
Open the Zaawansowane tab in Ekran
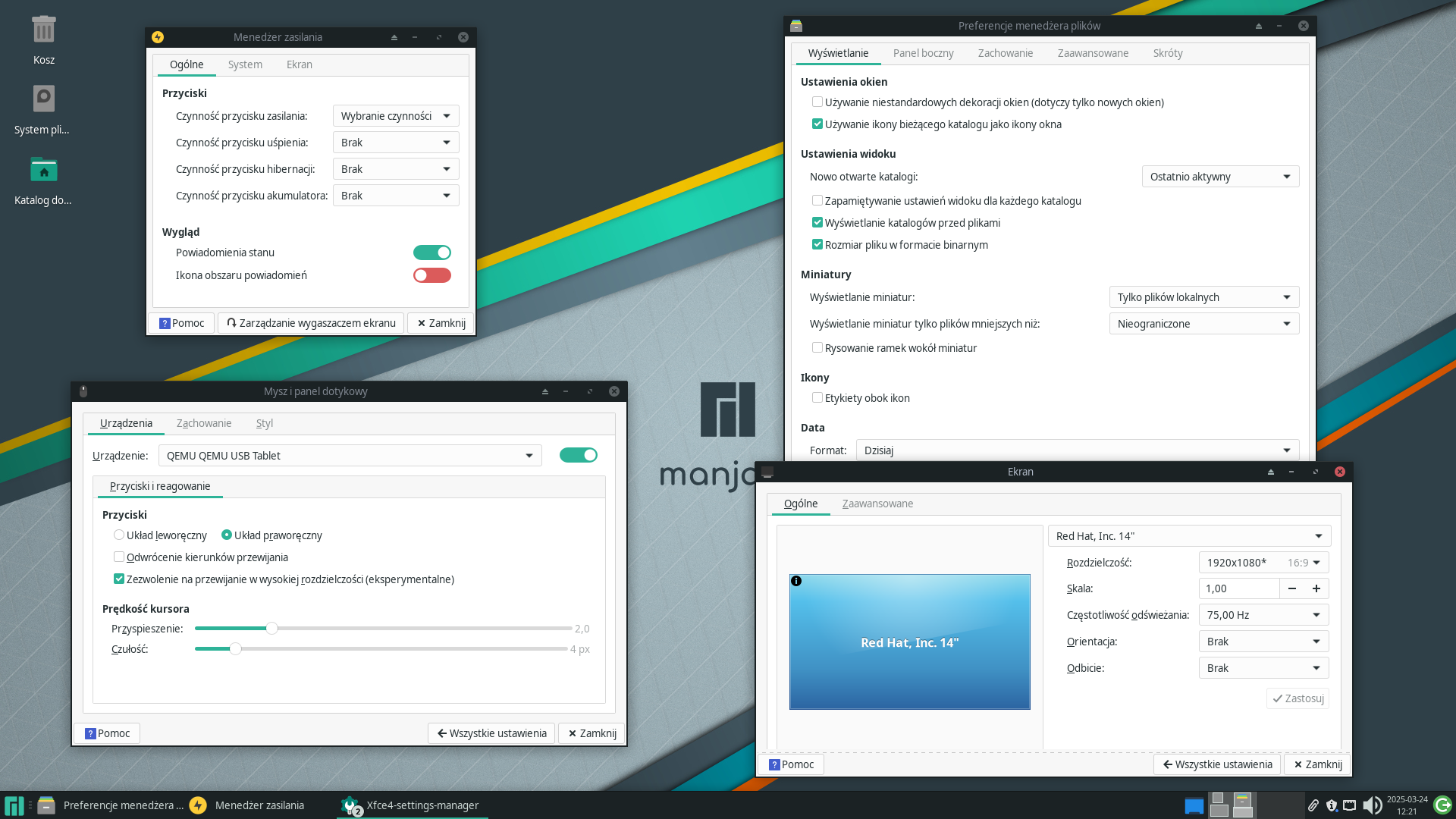click(x=877, y=504)
